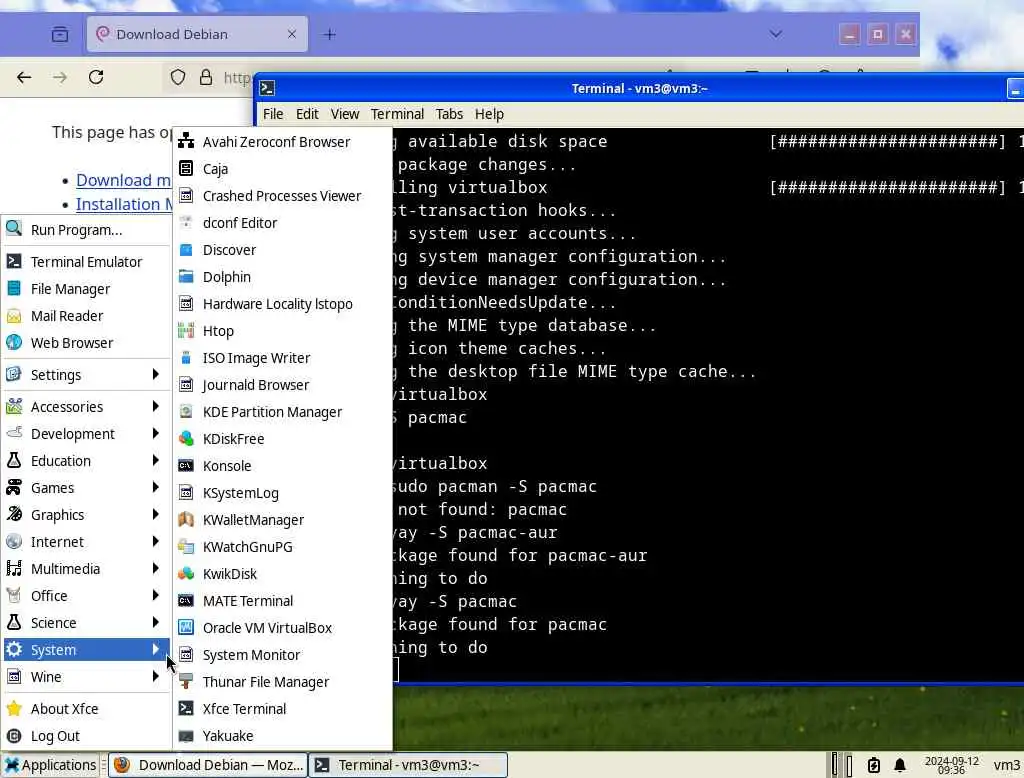Click notification bell in system tray

click(900, 765)
